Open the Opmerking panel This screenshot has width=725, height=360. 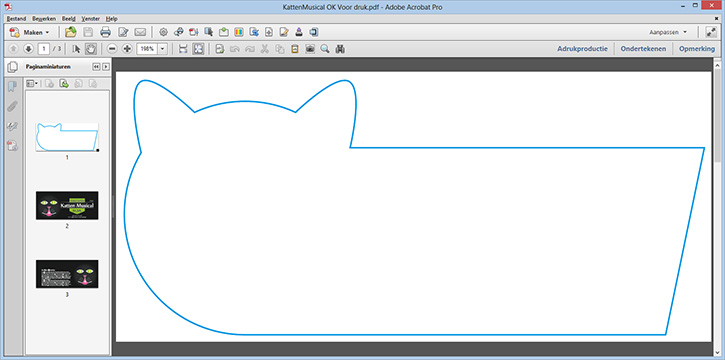pyautogui.click(x=697, y=49)
